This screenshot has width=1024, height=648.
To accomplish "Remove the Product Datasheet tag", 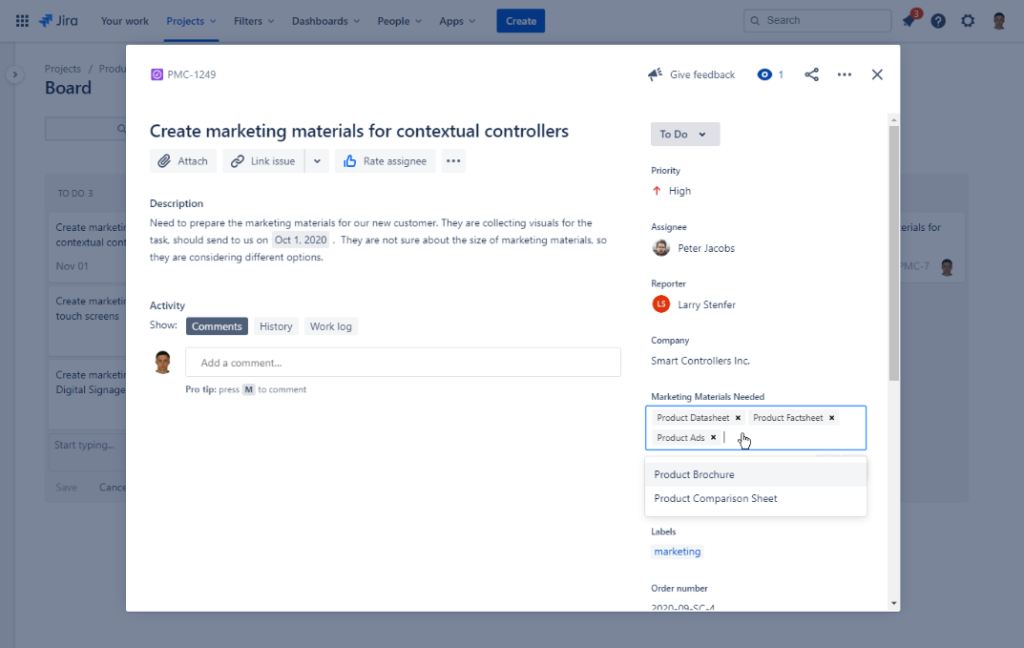I will point(738,417).
